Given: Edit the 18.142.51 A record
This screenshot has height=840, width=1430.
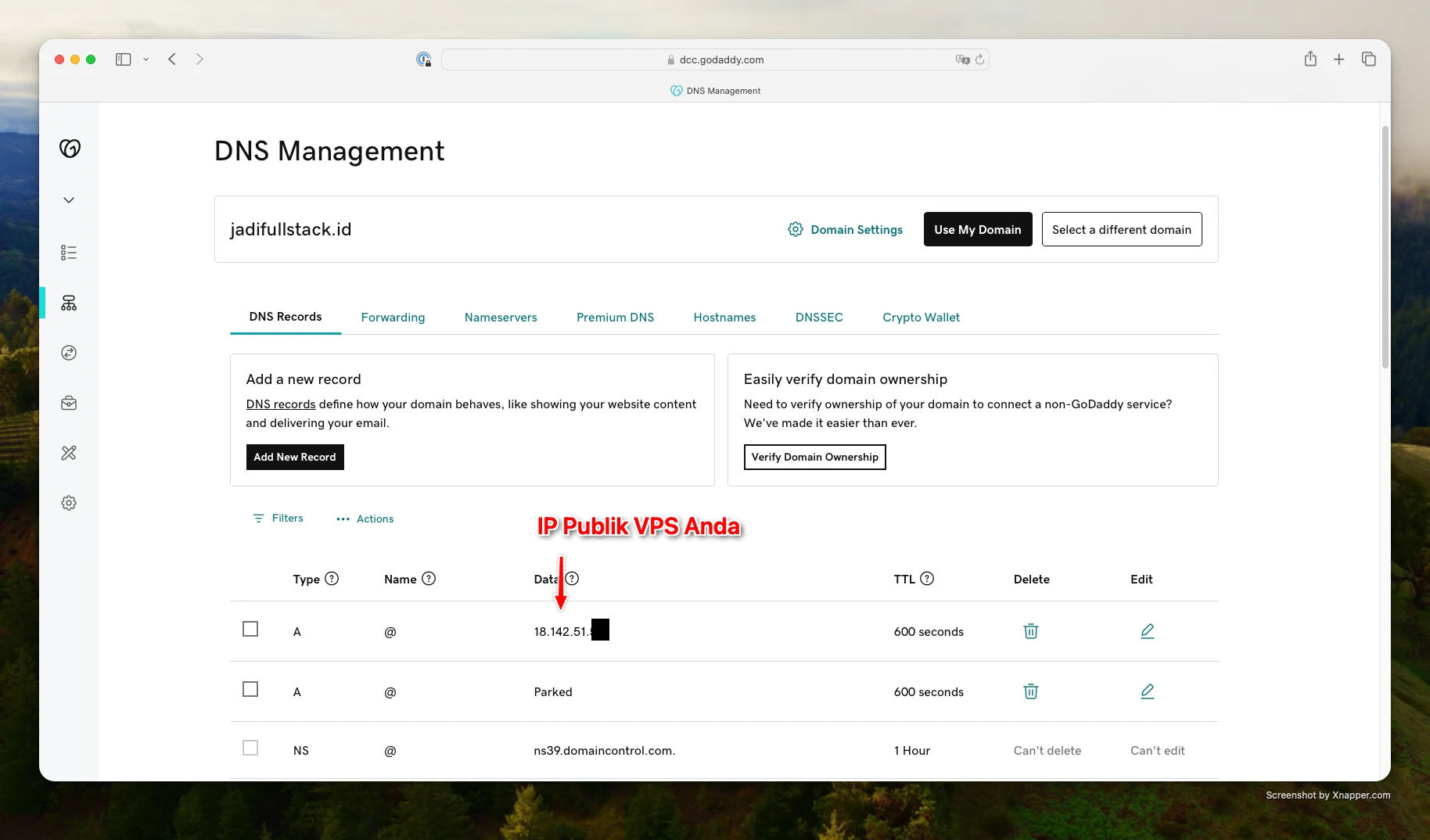Looking at the screenshot, I should coord(1148,631).
